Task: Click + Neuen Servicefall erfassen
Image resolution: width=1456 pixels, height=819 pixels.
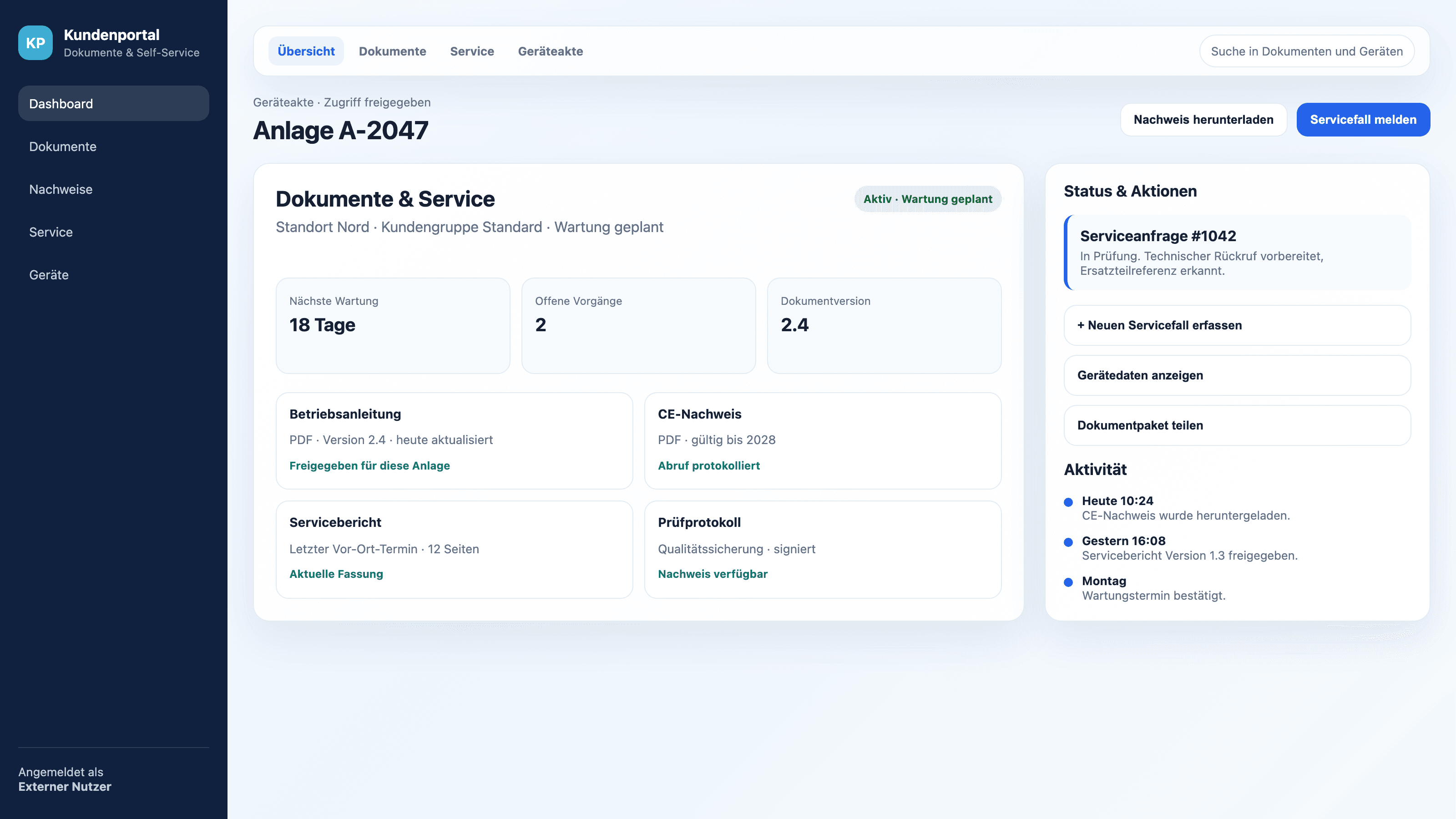Action: [x=1237, y=325]
